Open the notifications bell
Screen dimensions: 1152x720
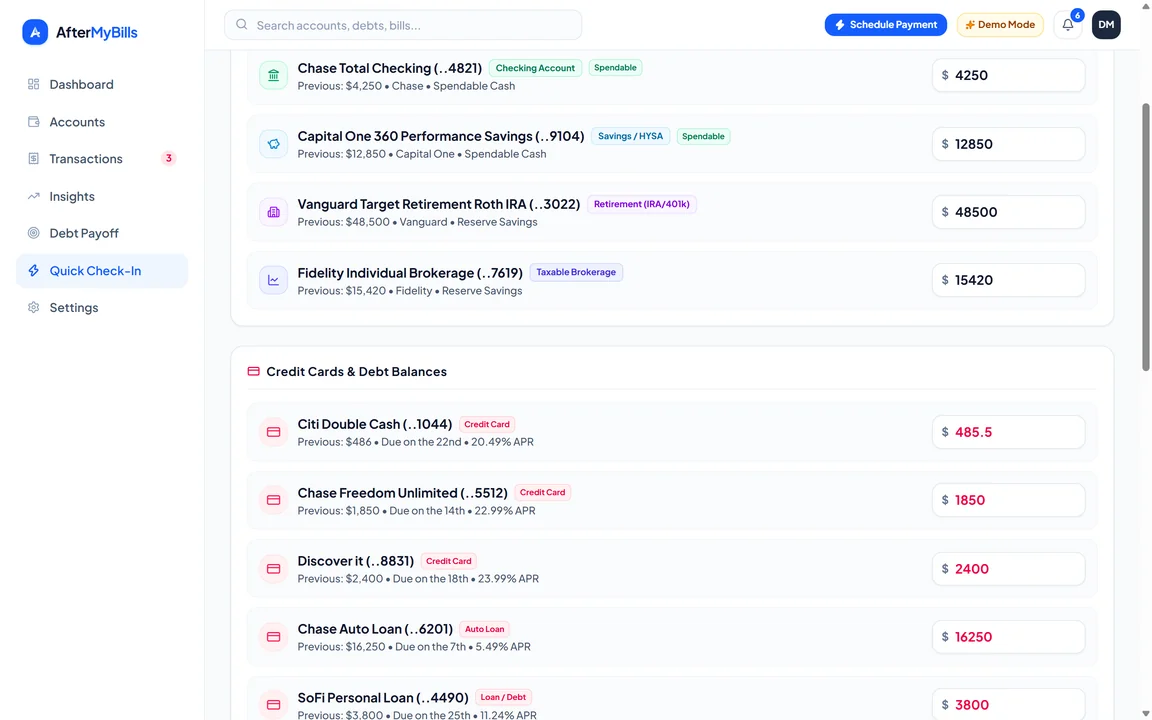click(x=1068, y=25)
